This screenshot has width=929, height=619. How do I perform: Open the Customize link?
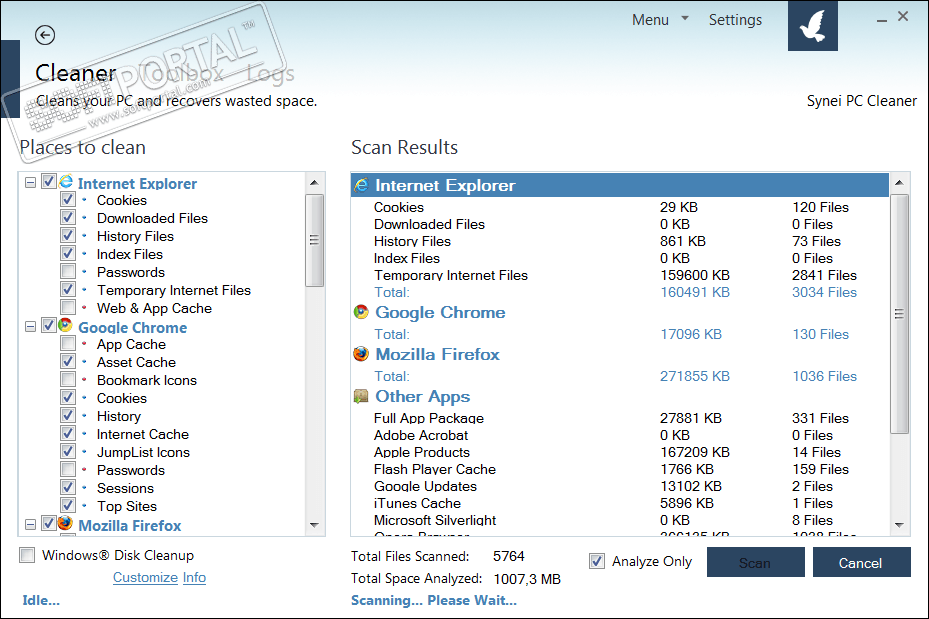click(x=145, y=578)
